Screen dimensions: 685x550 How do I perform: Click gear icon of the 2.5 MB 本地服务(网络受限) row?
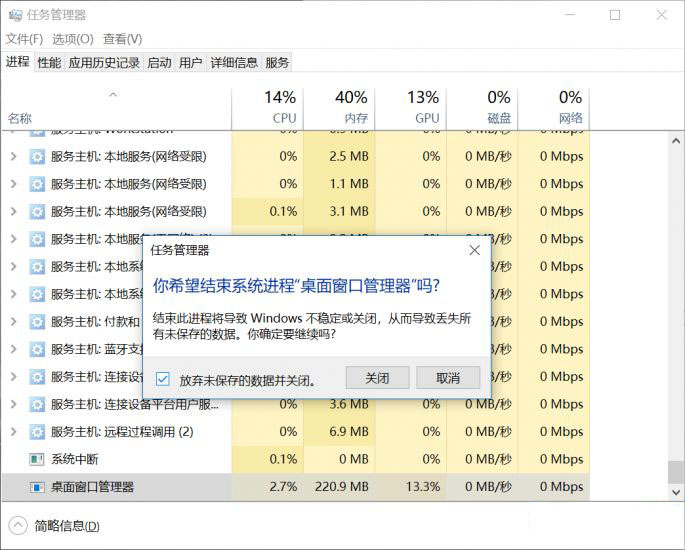coord(37,156)
